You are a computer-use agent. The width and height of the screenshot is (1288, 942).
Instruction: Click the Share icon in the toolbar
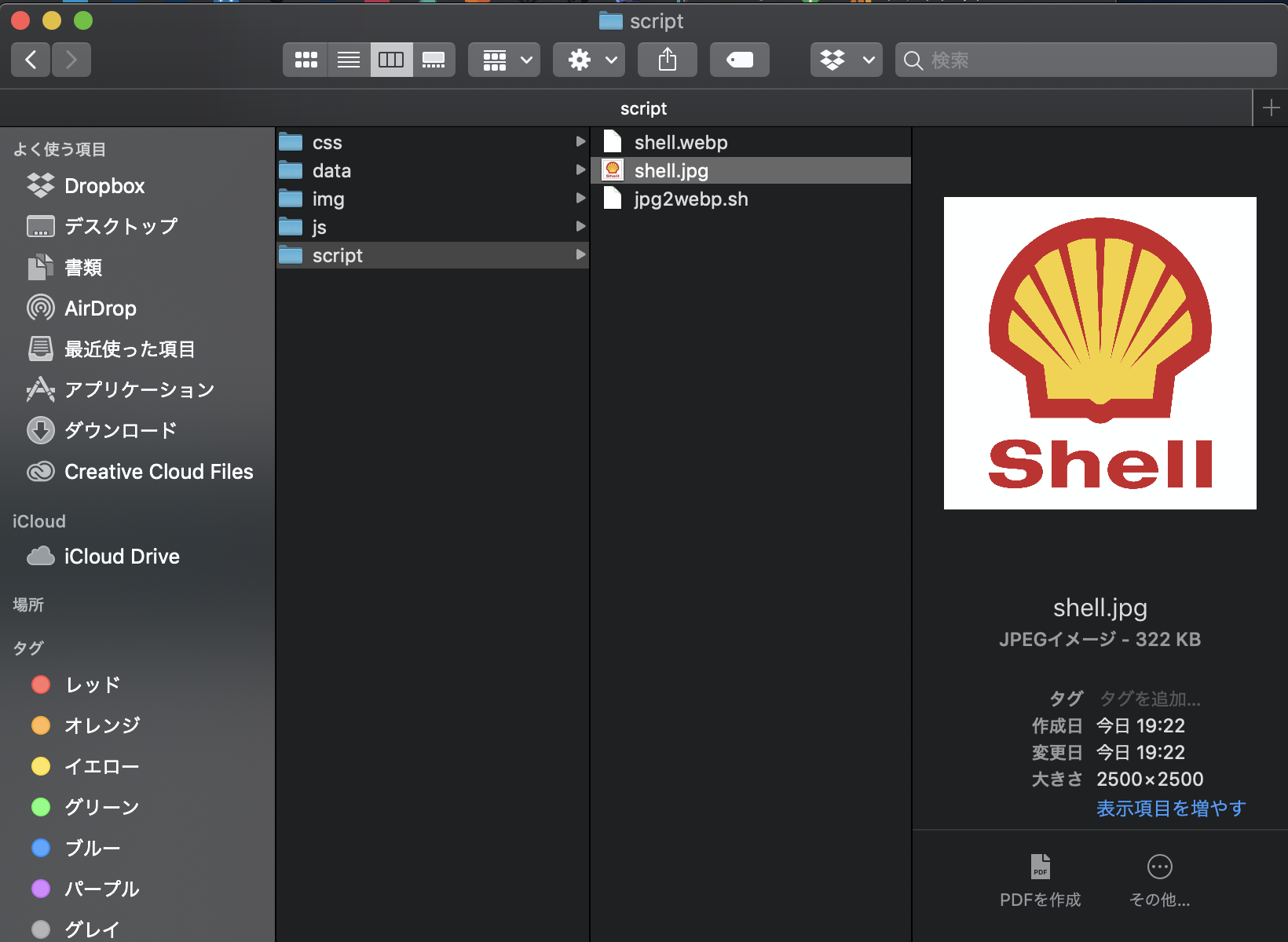tap(667, 59)
